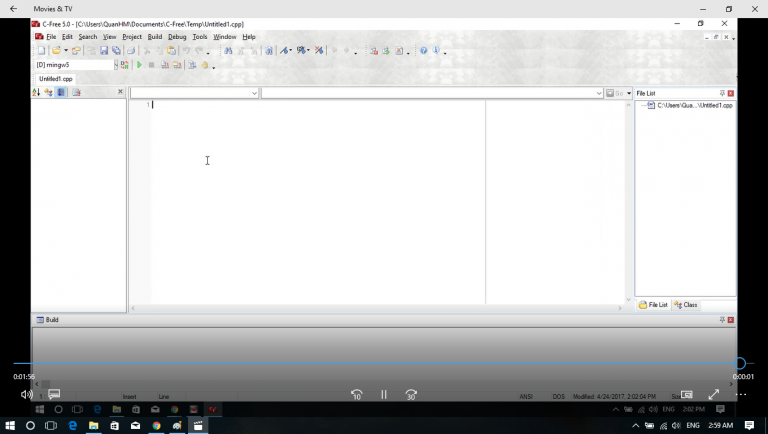Image resolution: width=768 pixels, height=434 pixels.
Task: Open the dropdown arrow beside the Open folder icon
Action: point(66,50)
